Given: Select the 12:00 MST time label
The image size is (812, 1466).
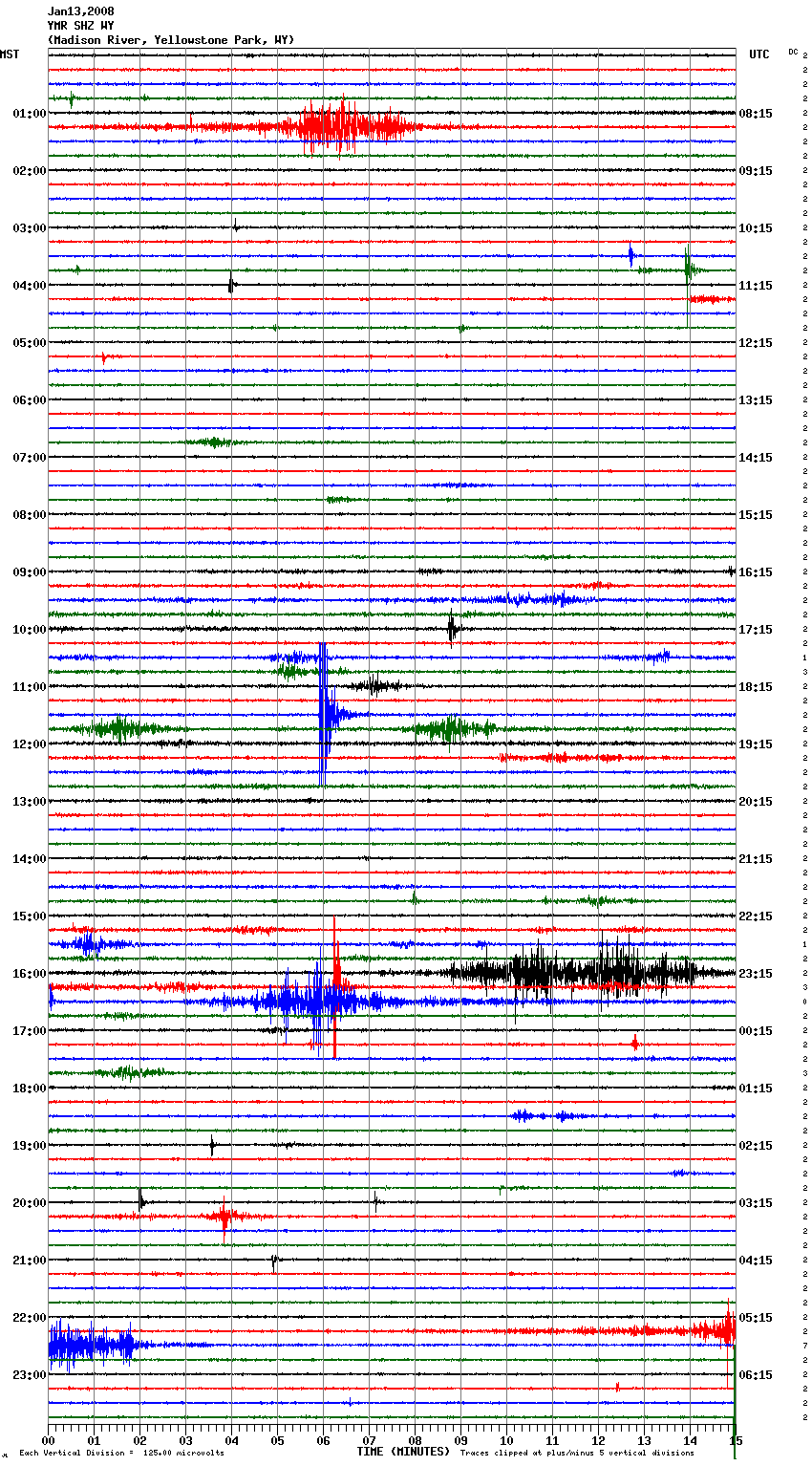Looking at the screenshot, I should tap(29, 744).
